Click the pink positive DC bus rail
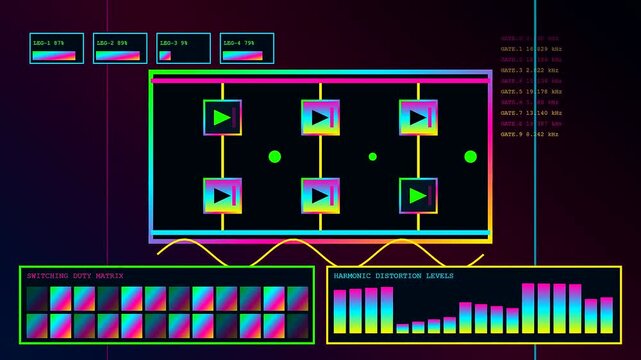The image size is (641, 360). (320, 81)
